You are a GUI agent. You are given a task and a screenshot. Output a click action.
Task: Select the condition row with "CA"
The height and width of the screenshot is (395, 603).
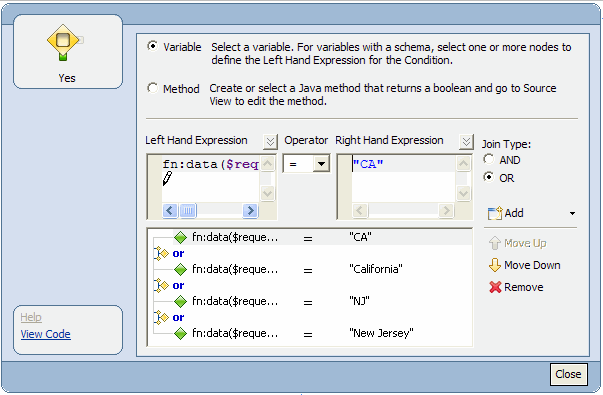tap(322, 237)
